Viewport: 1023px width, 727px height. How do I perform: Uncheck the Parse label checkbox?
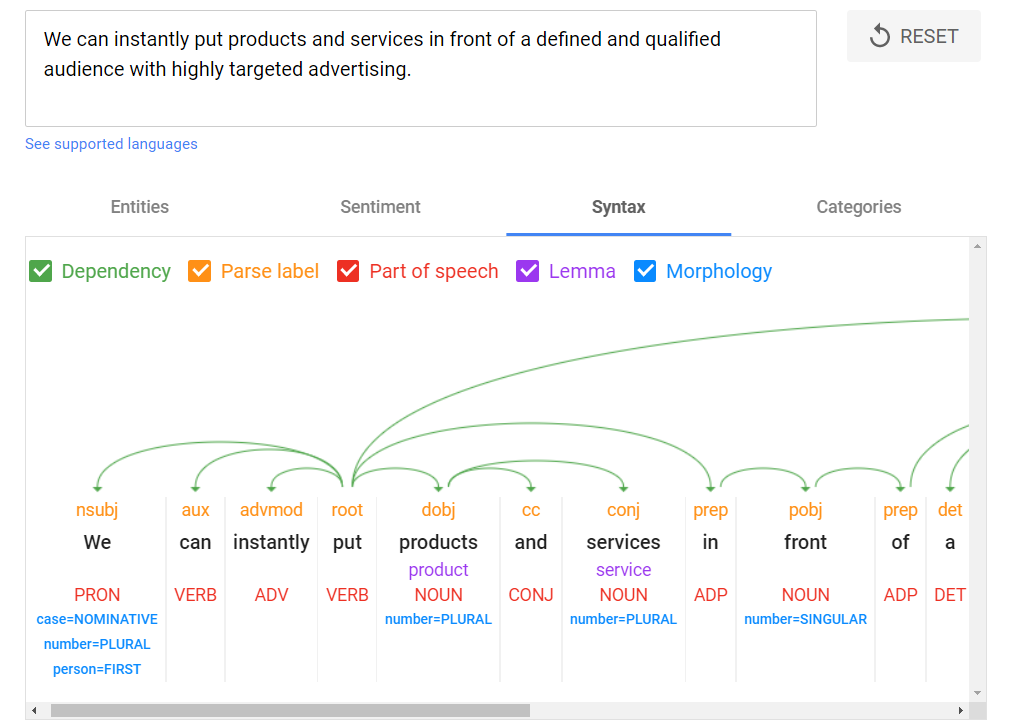pos(200,271)
